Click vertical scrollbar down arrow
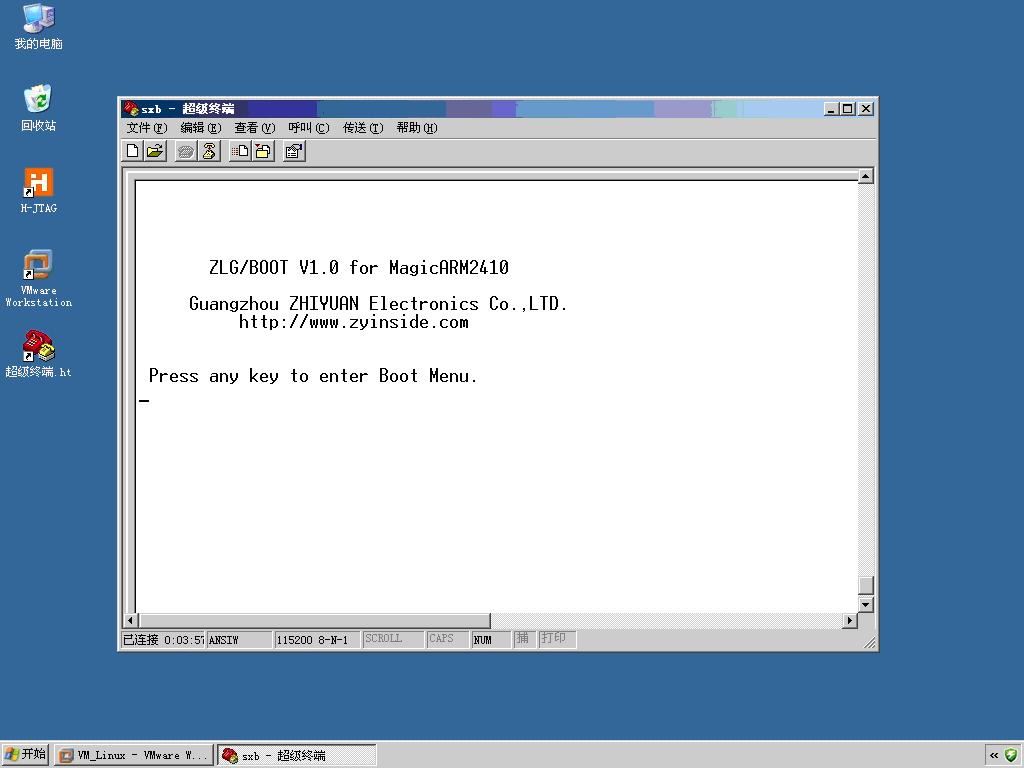This screenshot has width=1024, height=768. click(865, 605)
